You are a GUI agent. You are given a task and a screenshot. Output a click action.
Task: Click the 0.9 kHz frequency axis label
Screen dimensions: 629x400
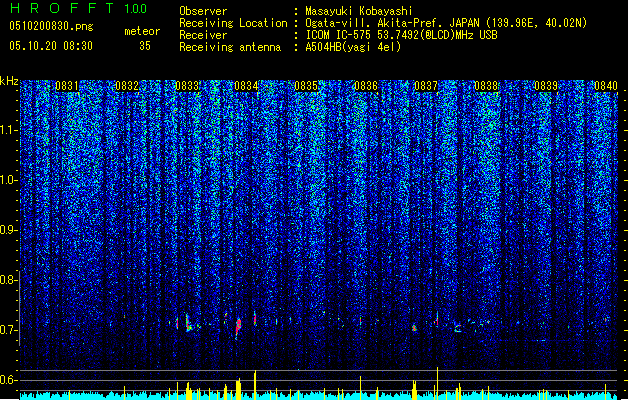coord(8,230)
